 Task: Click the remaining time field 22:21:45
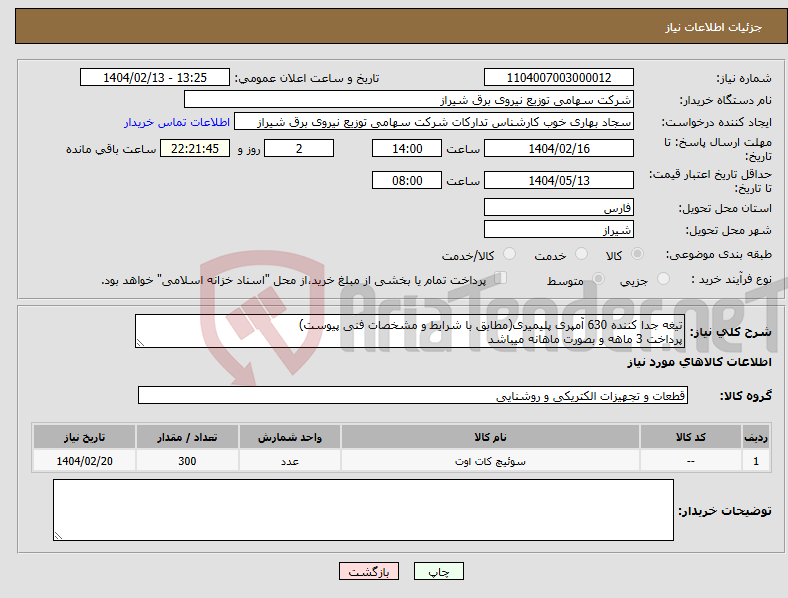point(195,148)
